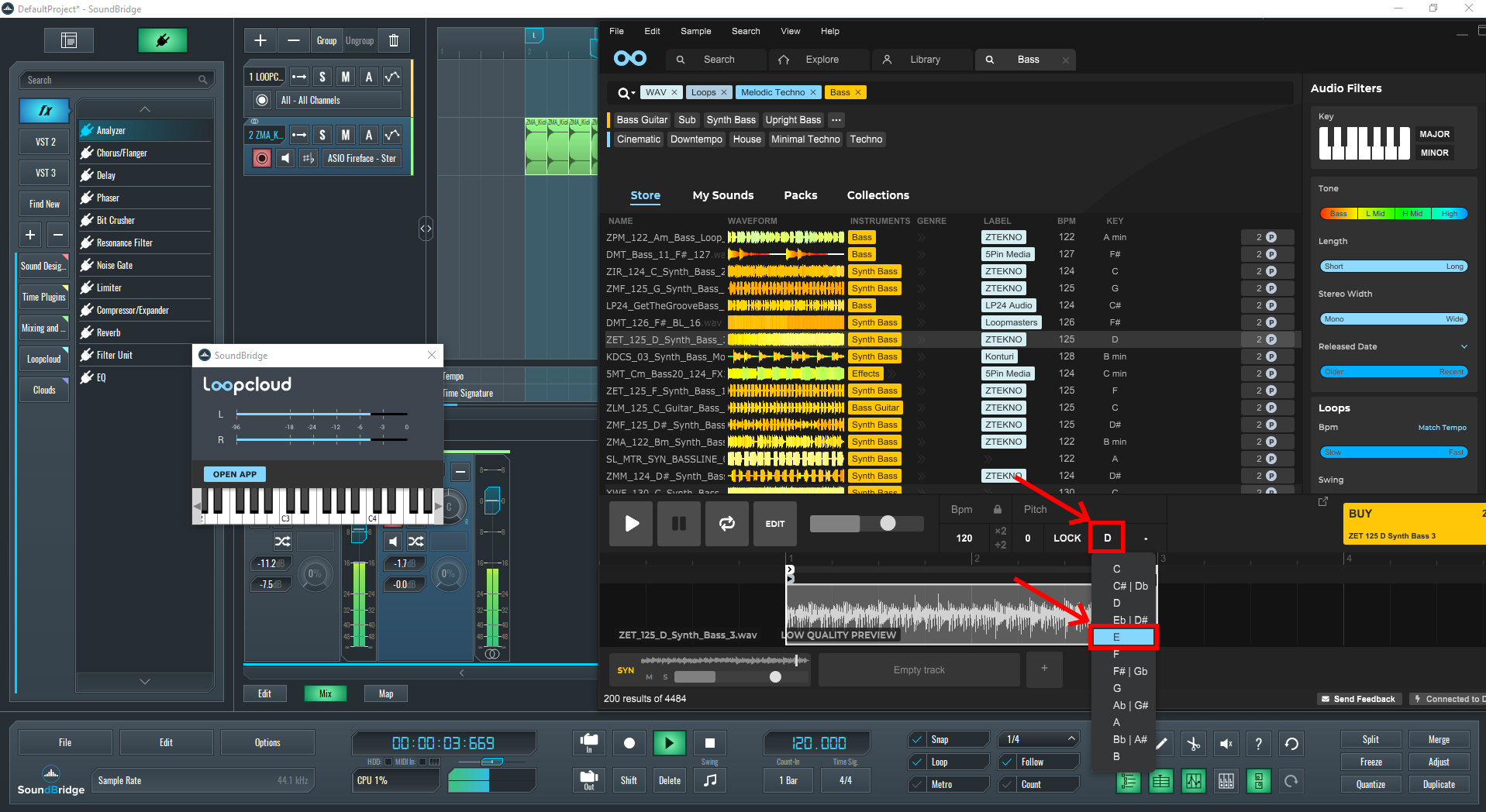
Task: Switch to the My Sounds tab
Action: tap(722, 195)
